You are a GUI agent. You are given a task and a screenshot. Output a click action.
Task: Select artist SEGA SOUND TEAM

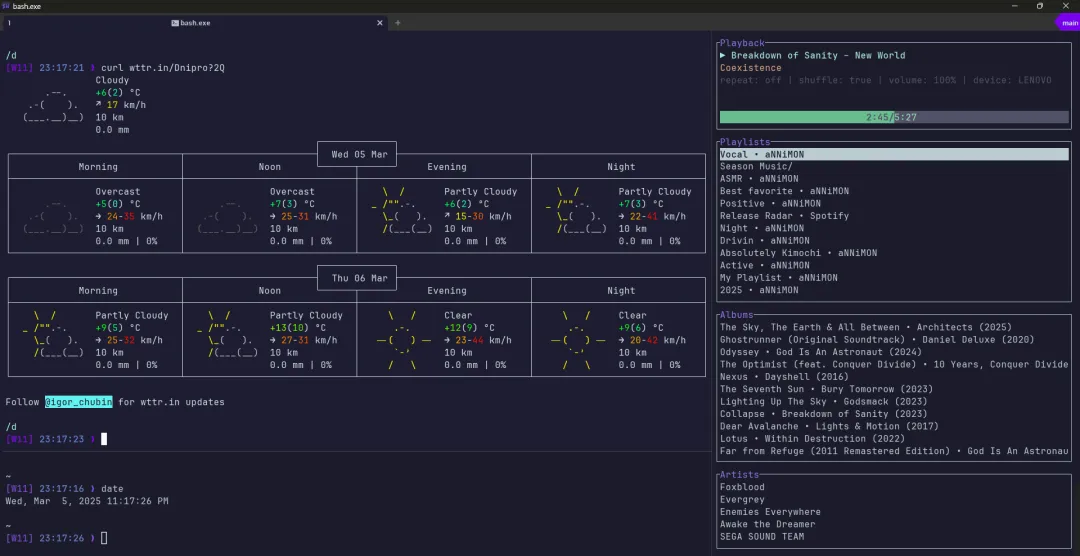tap(762, 537)
